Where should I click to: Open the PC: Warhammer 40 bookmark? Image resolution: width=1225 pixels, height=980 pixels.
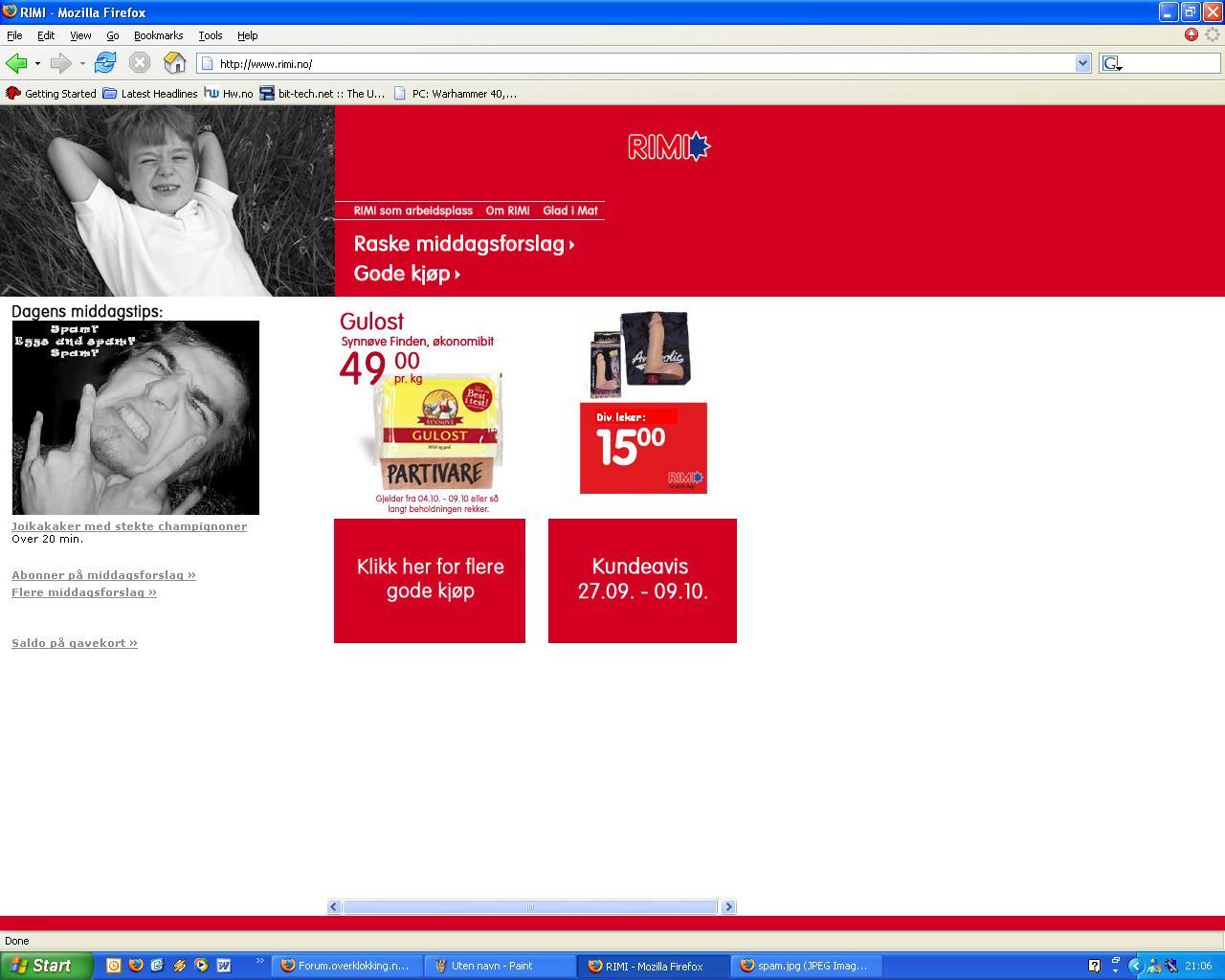[456, 93]
